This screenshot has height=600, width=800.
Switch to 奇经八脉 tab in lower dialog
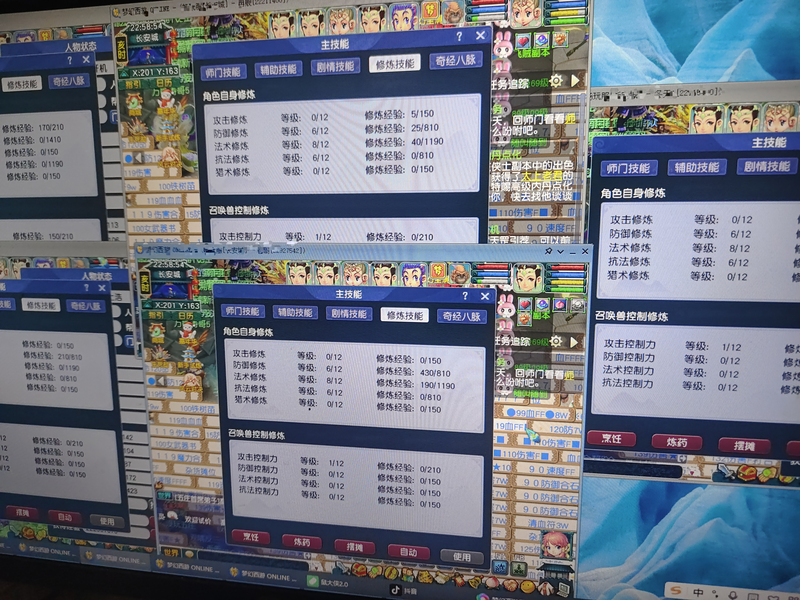(461, 316)
